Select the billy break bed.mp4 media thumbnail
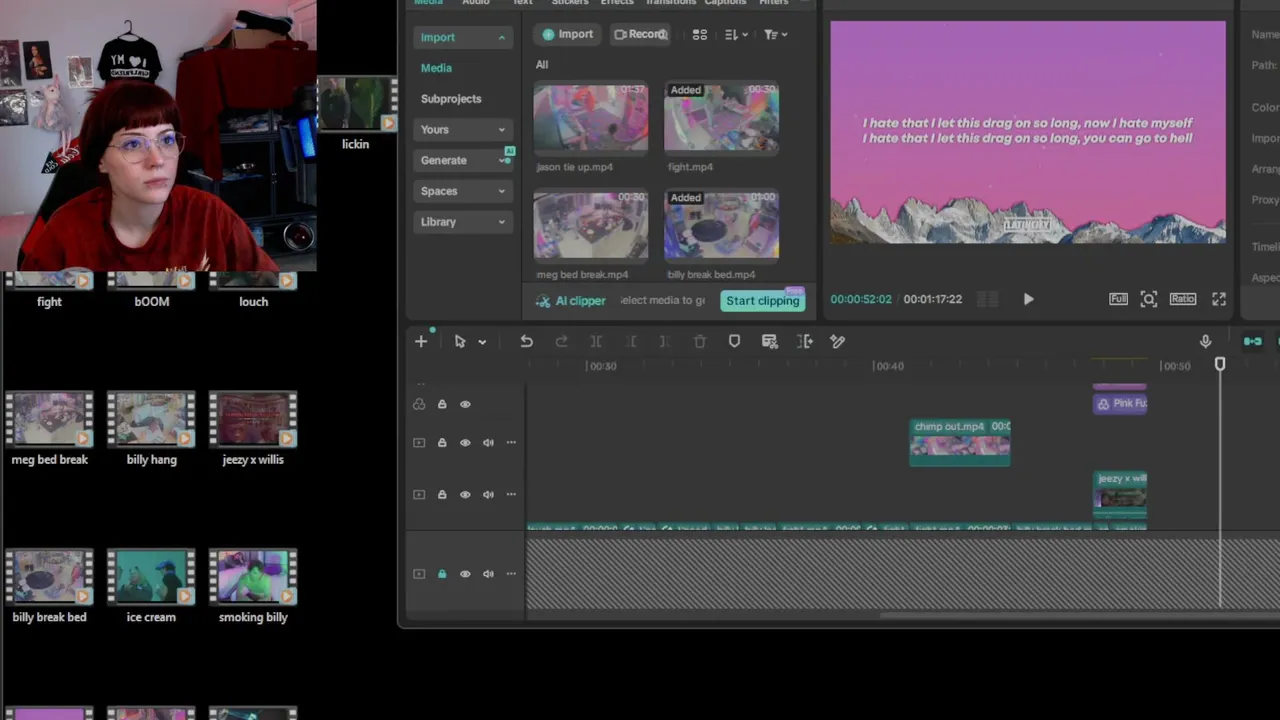The height and width of the screenshot is (720, 1280). click(721, 225)
